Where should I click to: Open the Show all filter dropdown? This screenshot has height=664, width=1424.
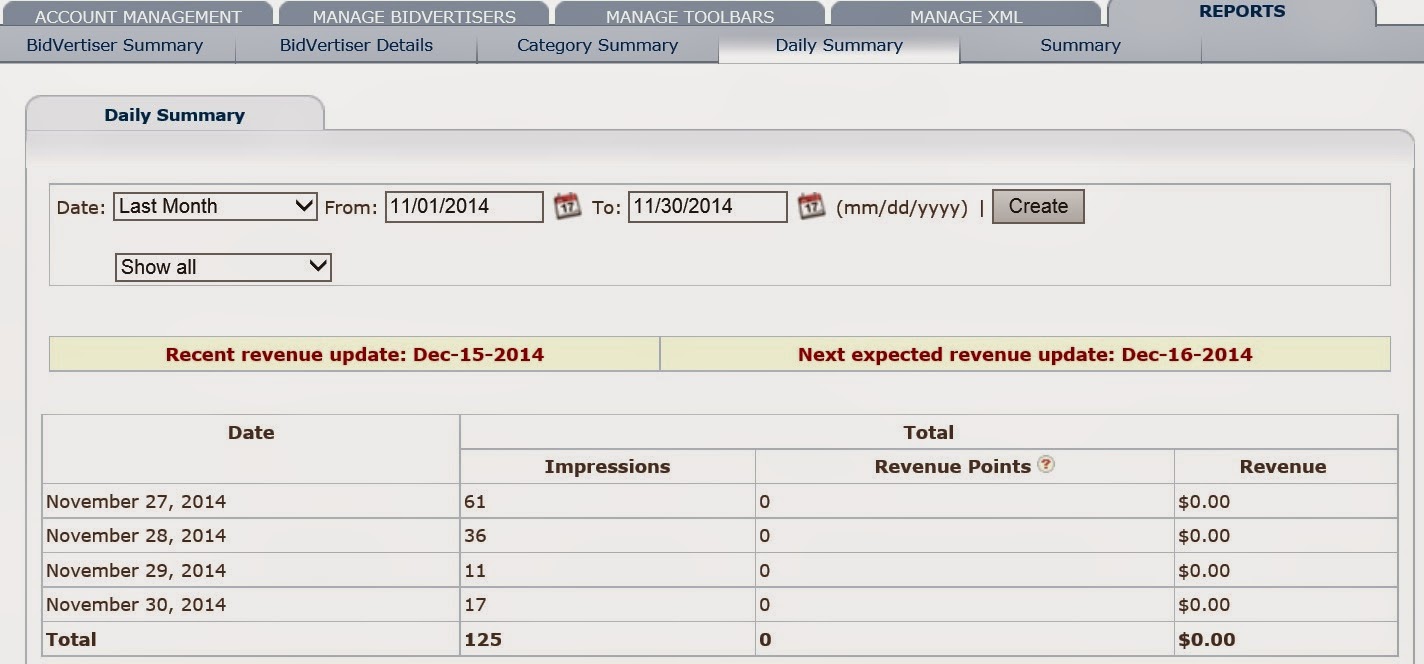(223, 267)
